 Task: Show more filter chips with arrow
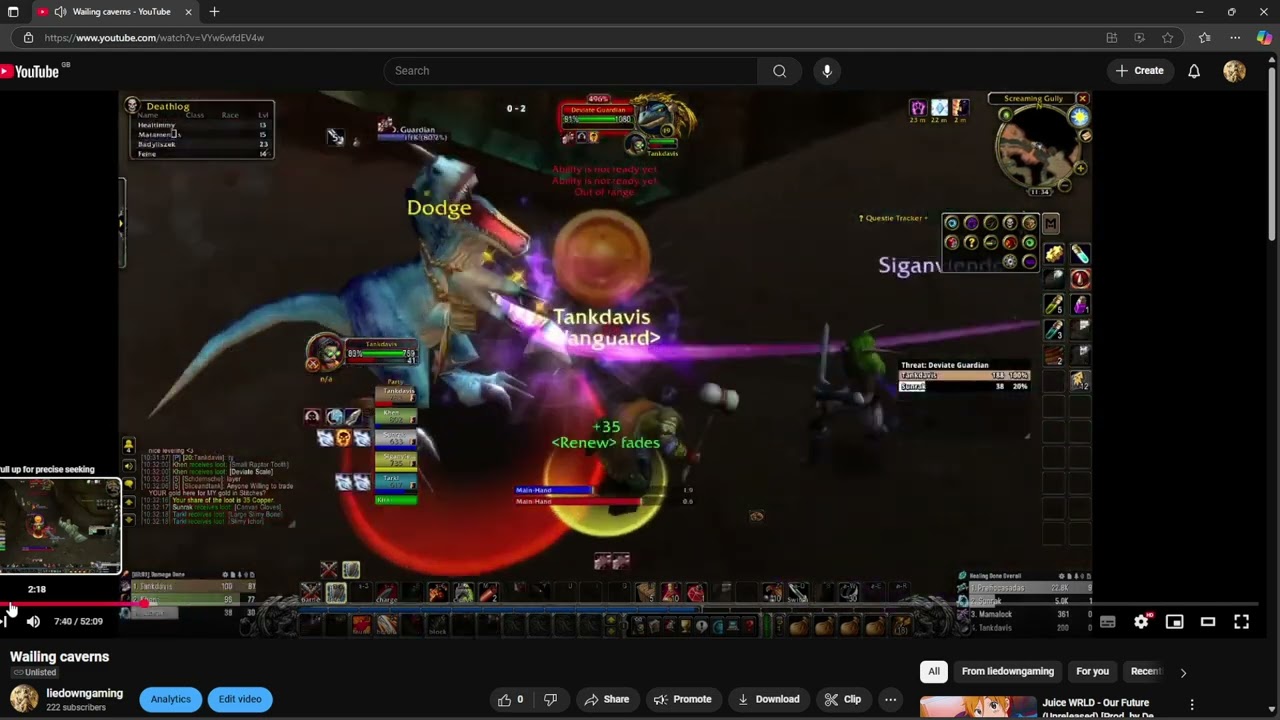[1183, 673]
